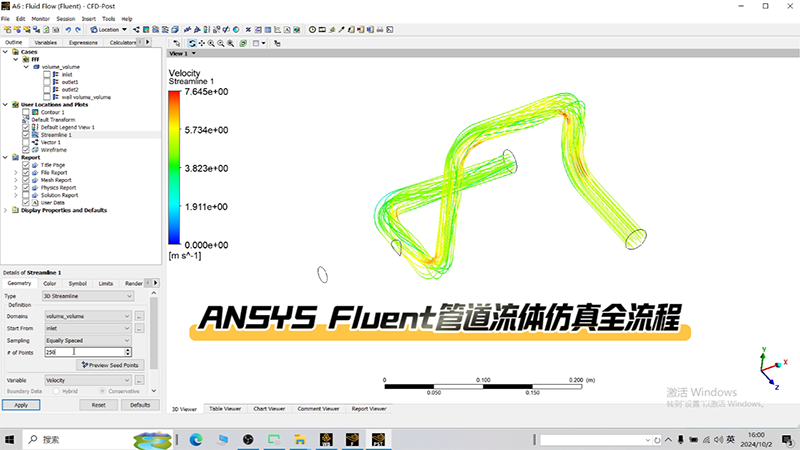Click the Volume Rendering cube icon
This screenshot has width=800, height=450.
tap(174, 30)
